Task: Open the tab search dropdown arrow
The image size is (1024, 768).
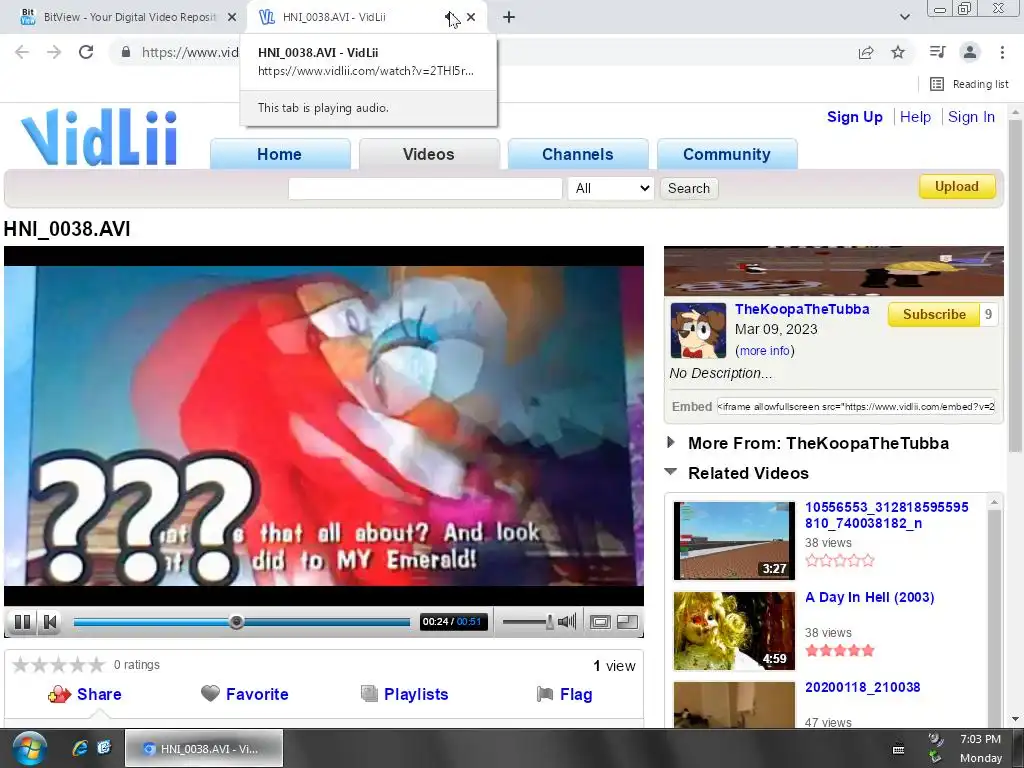Action: (904, 17)
